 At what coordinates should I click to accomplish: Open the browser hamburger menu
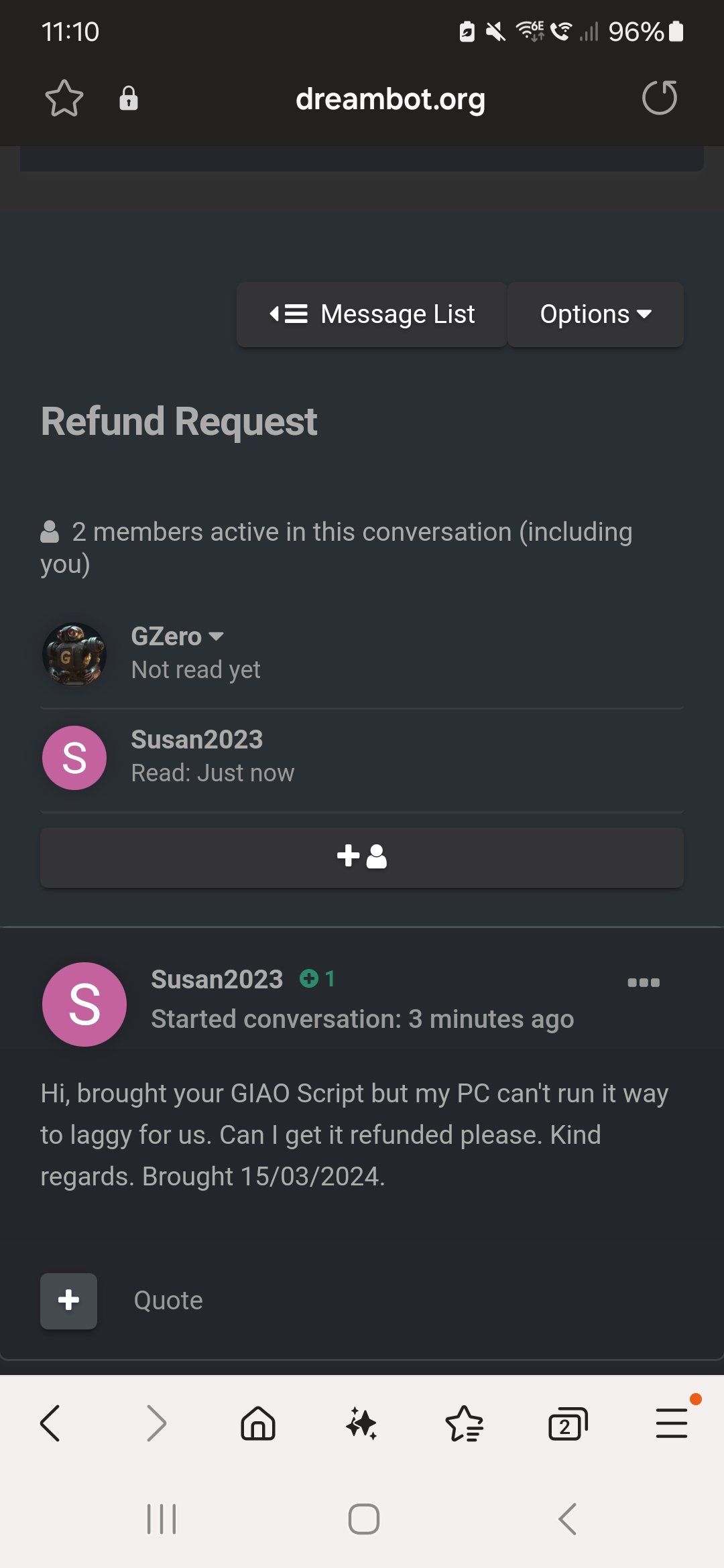point(672,1423)
